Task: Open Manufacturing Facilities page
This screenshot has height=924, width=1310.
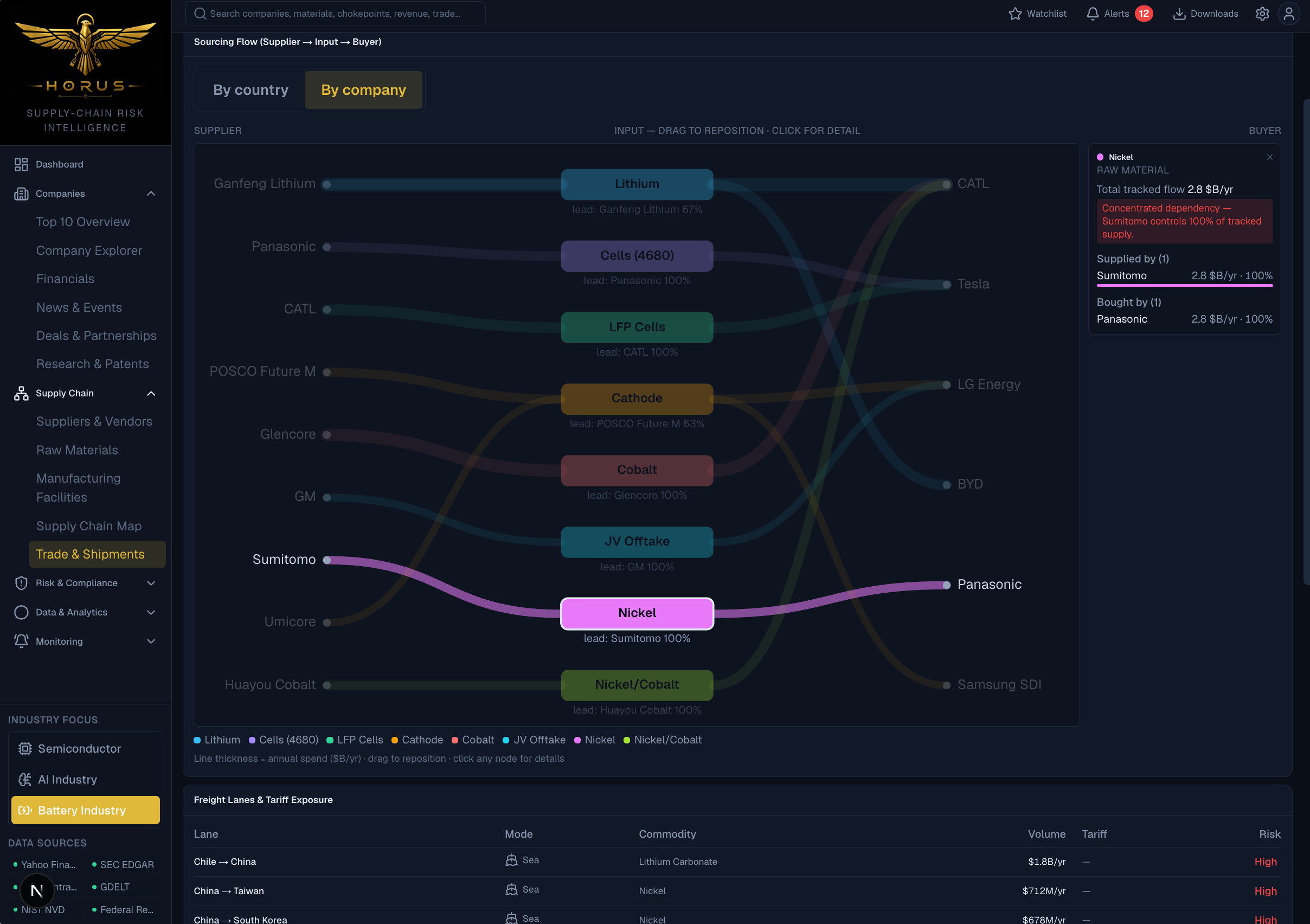Action: click(79, 488)
